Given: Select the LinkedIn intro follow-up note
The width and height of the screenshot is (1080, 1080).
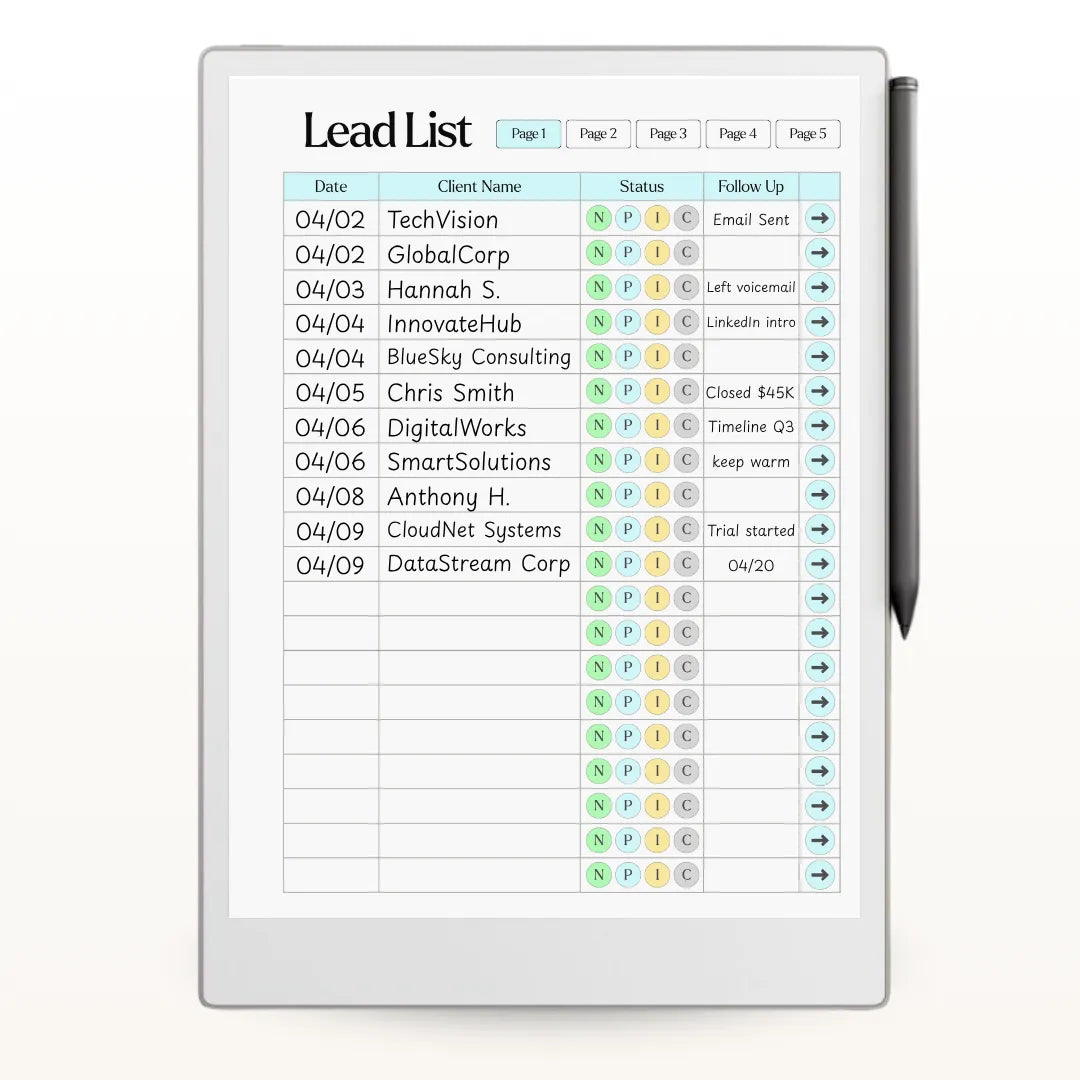Looking at the screenshot, I should coord(751,322).
